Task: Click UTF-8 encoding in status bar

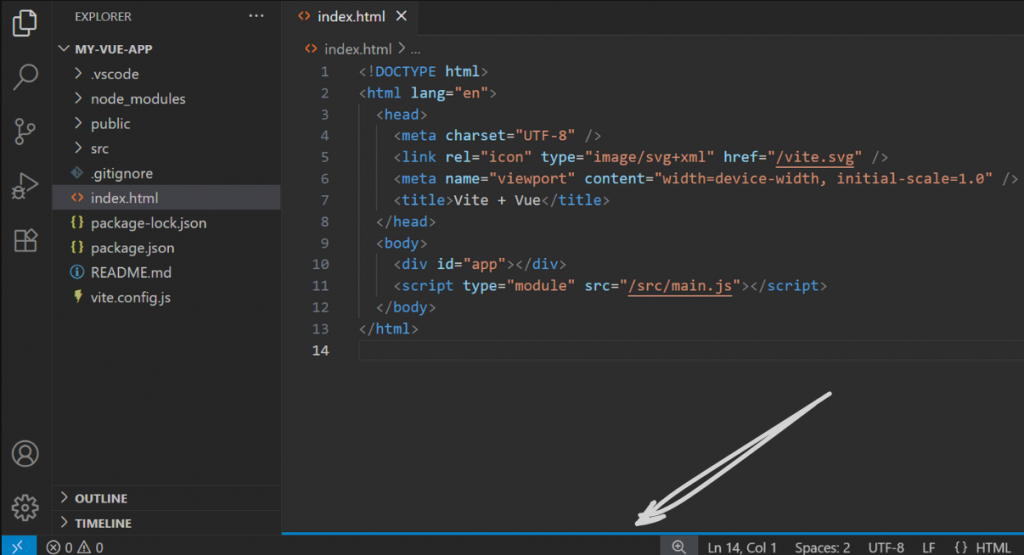Action: coord(886,547)
